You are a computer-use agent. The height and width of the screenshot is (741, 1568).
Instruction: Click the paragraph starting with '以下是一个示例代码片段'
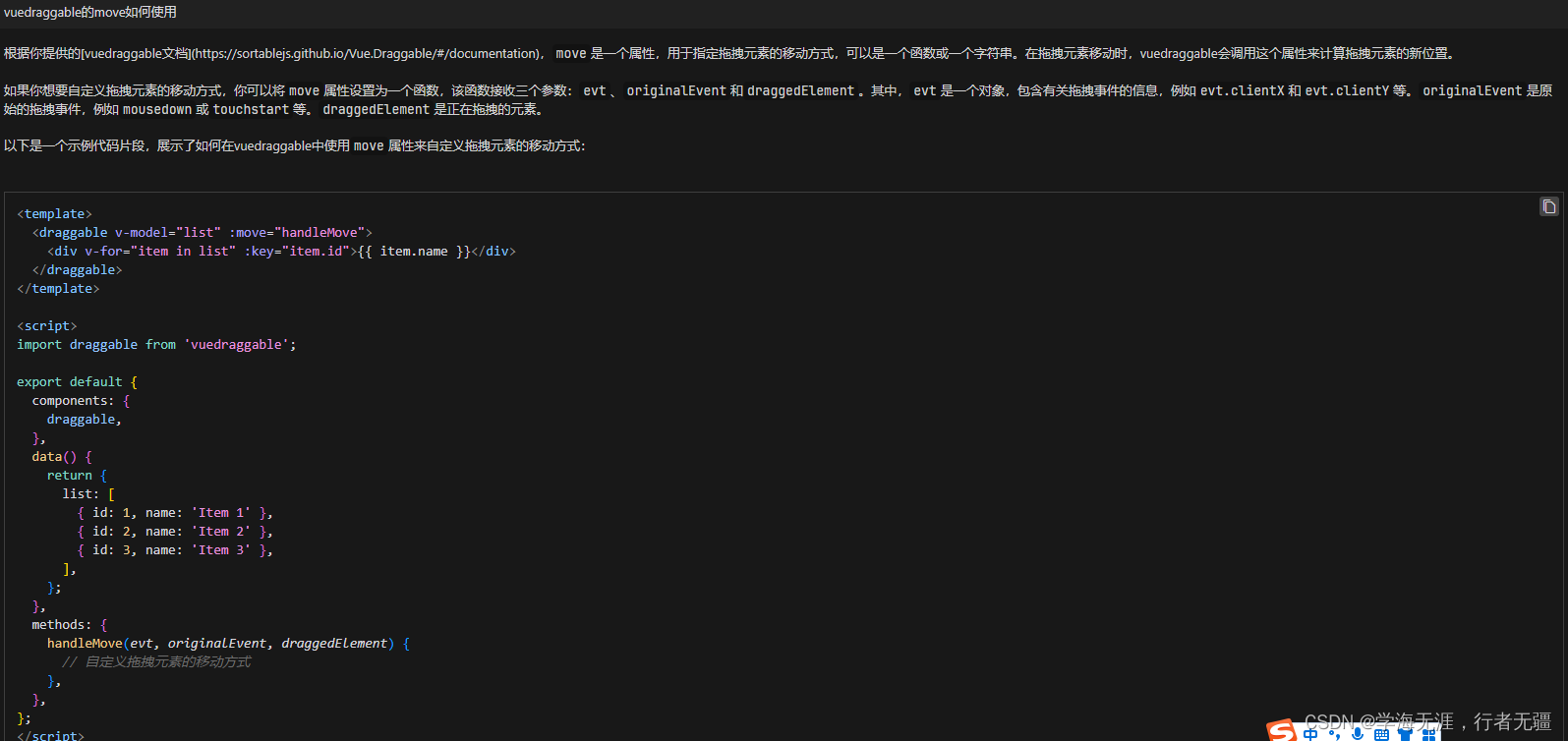pos(294,145)
